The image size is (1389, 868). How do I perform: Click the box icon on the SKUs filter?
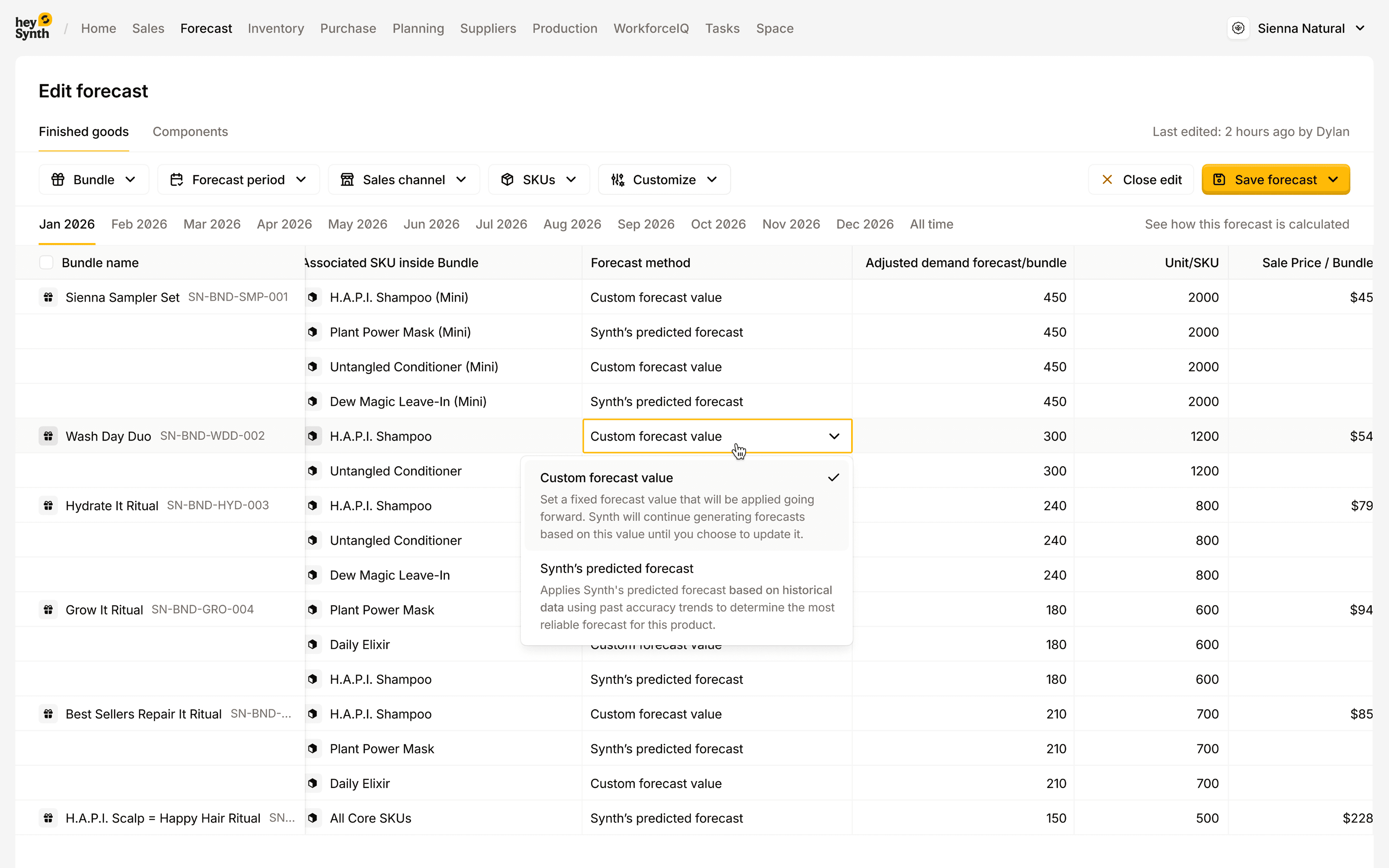[507, 179]
